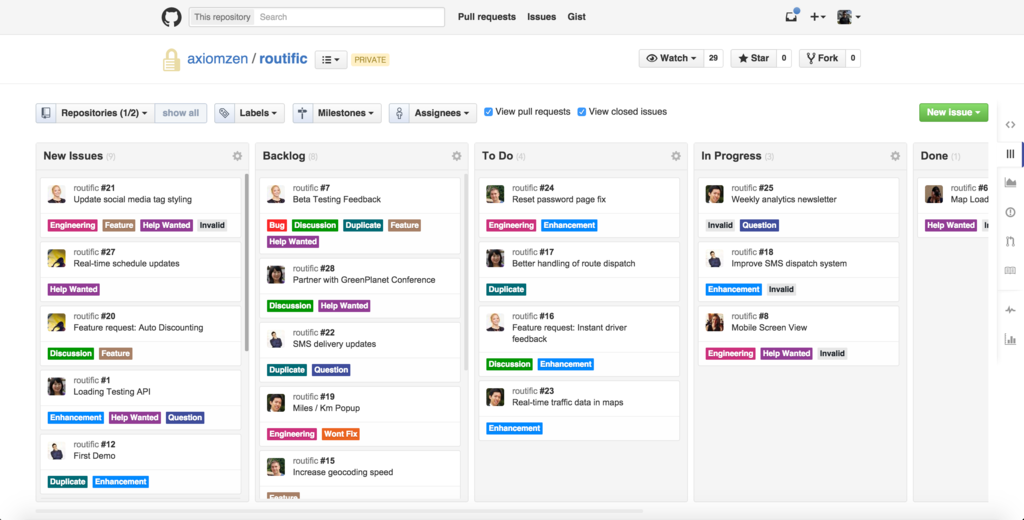Click the PRIVATE badge
This screenshot has width=1024, height=520.
370,59
